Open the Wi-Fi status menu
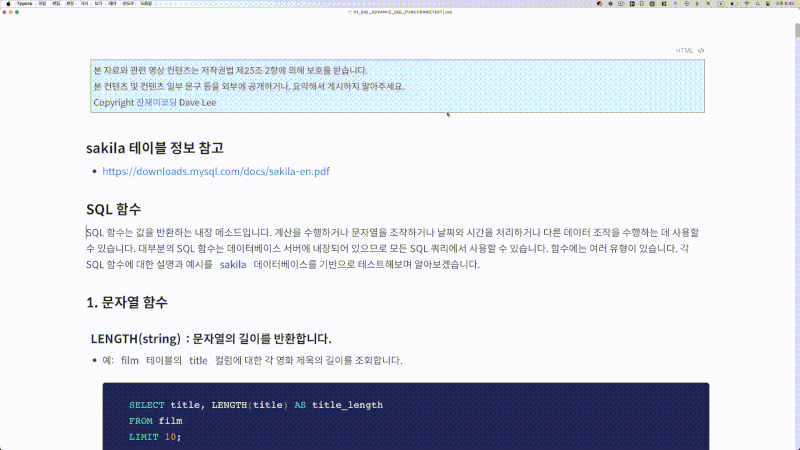800x450 pixels. (x=746, y=4)
